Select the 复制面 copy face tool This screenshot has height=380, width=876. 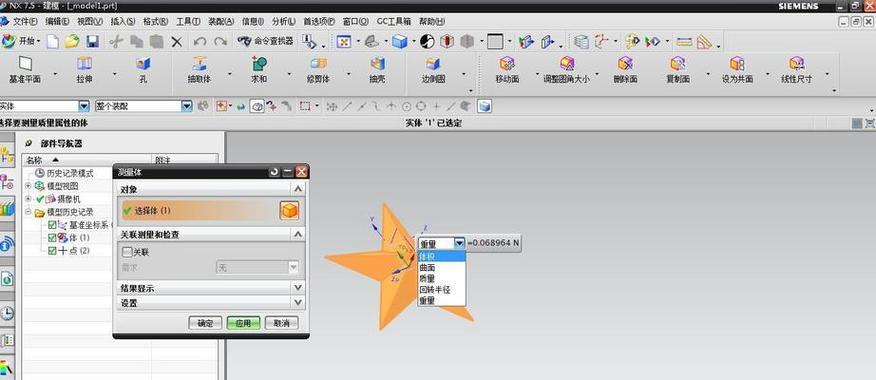tap(678, 70)
